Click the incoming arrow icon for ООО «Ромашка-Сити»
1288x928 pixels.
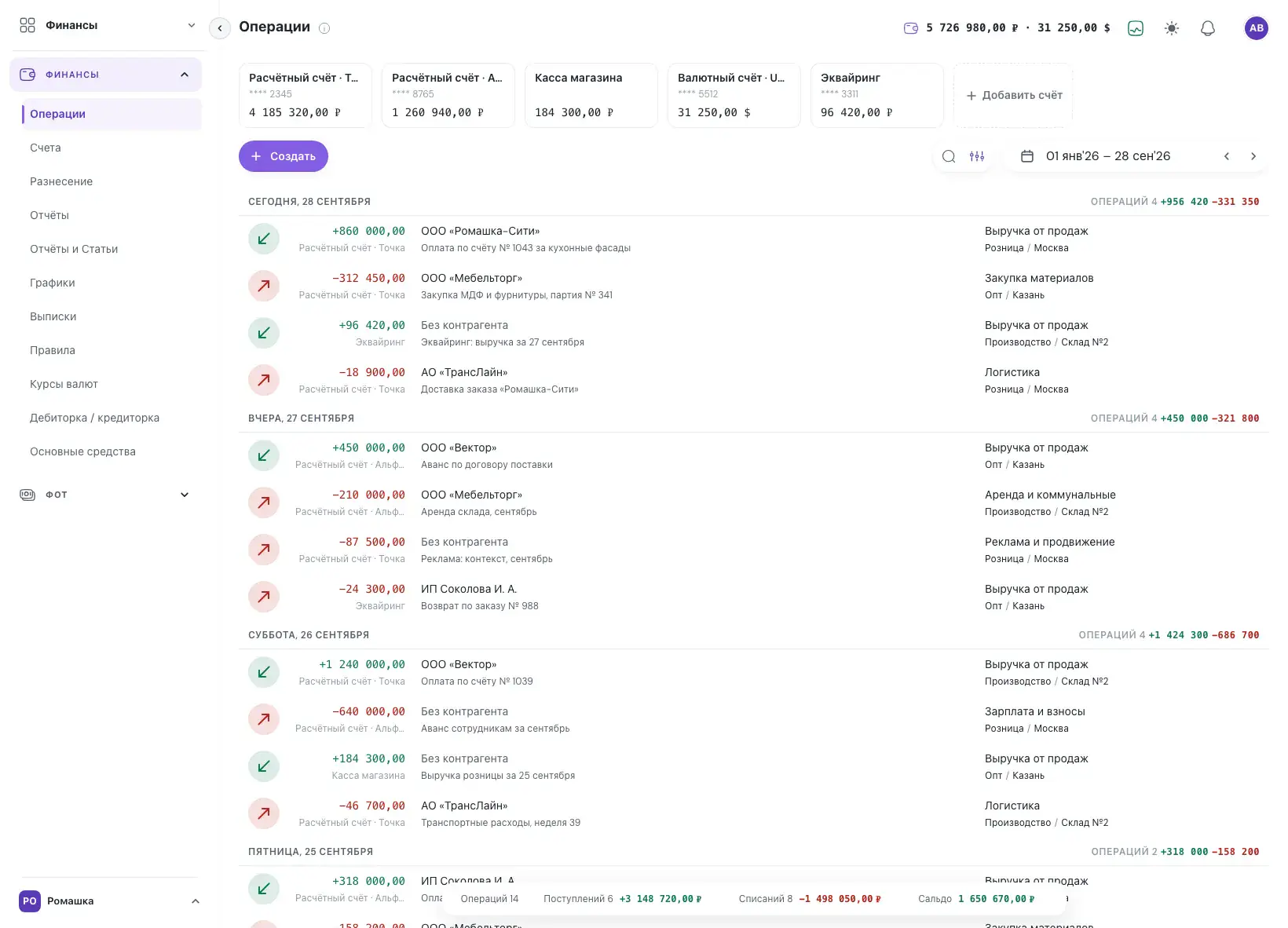(x=264, y=239)
